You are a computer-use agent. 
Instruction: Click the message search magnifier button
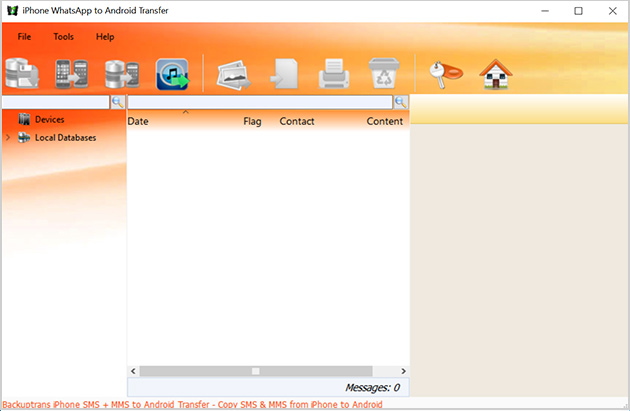401,102
